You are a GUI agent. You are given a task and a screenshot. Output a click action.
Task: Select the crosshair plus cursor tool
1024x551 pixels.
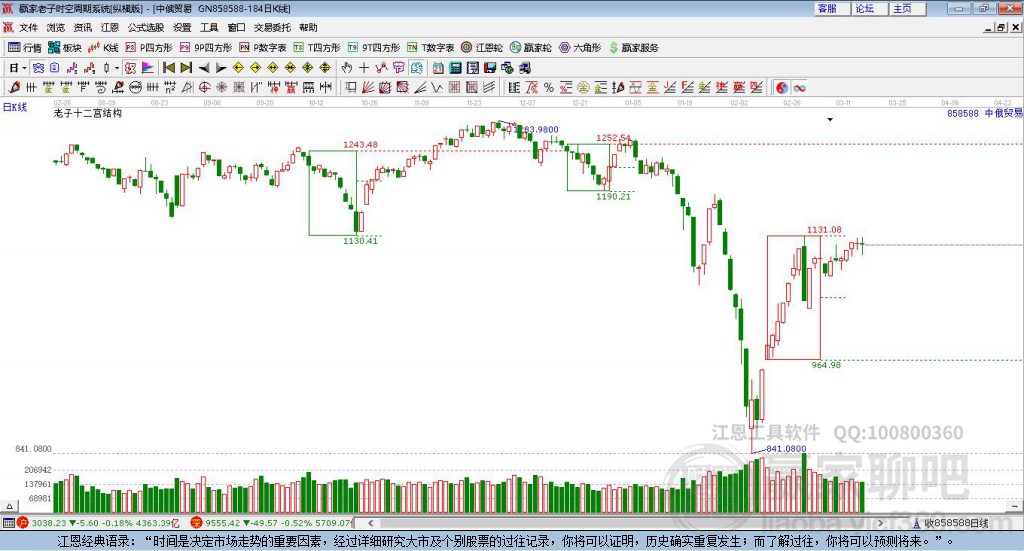click(x=364, y=67)
